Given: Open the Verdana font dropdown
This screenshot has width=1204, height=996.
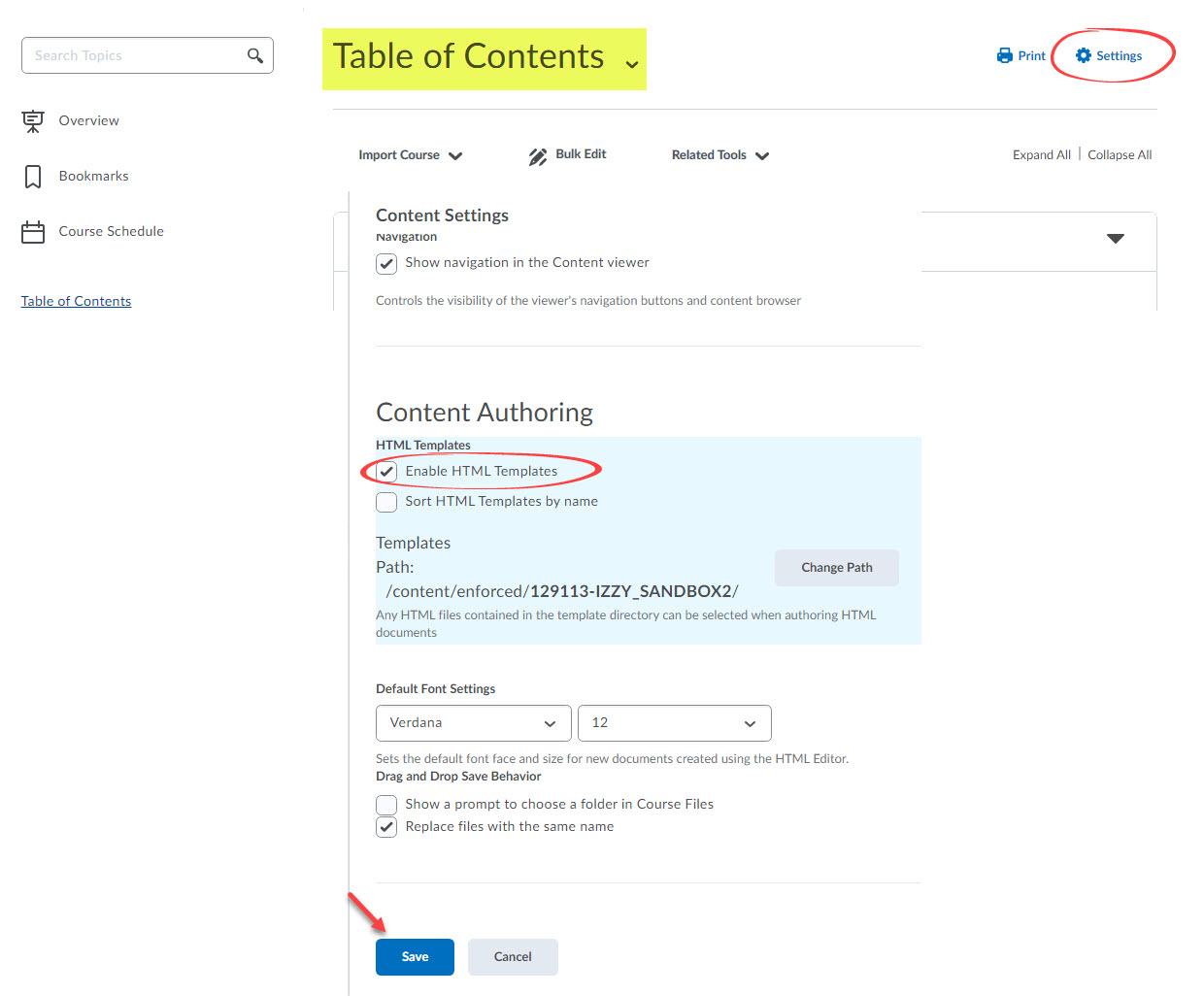Looking at the screenshot, I should pyautogui.click(x=473, y=723).
